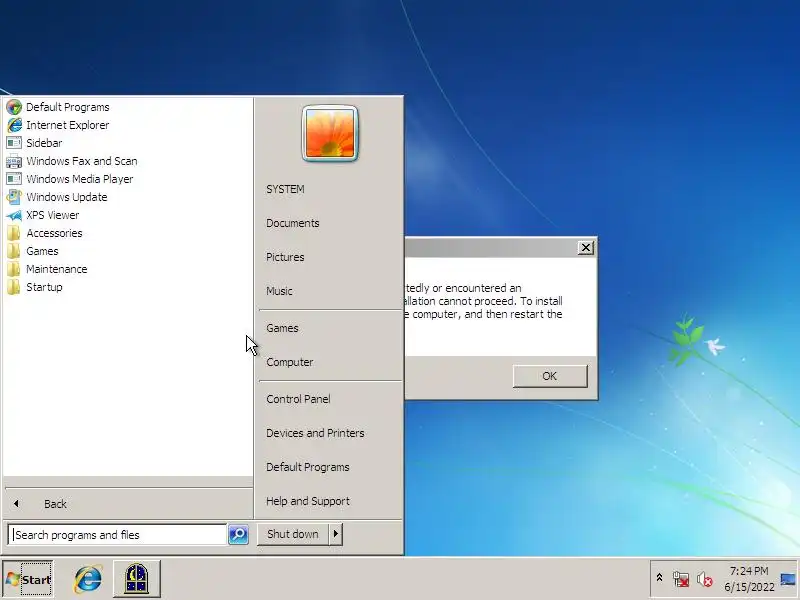Screen dimensions: 800x600
Task: Click the arched window taskbar icon
Action: point(137,579)
